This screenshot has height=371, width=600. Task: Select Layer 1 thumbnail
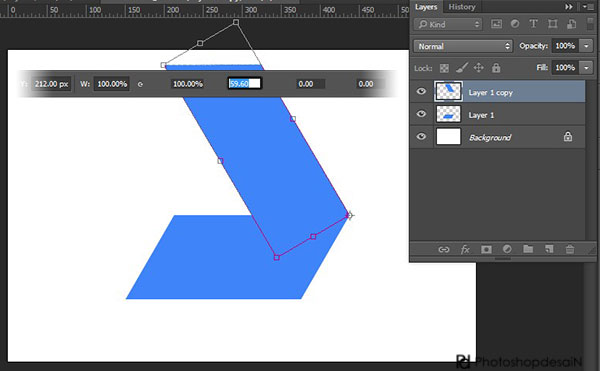(x=448, y=114)
